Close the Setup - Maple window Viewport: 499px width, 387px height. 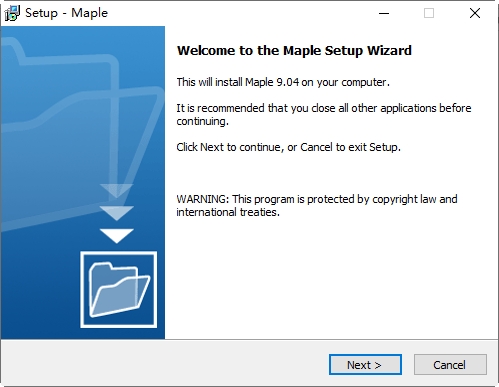pyautogui.click(x=475, y=13)
